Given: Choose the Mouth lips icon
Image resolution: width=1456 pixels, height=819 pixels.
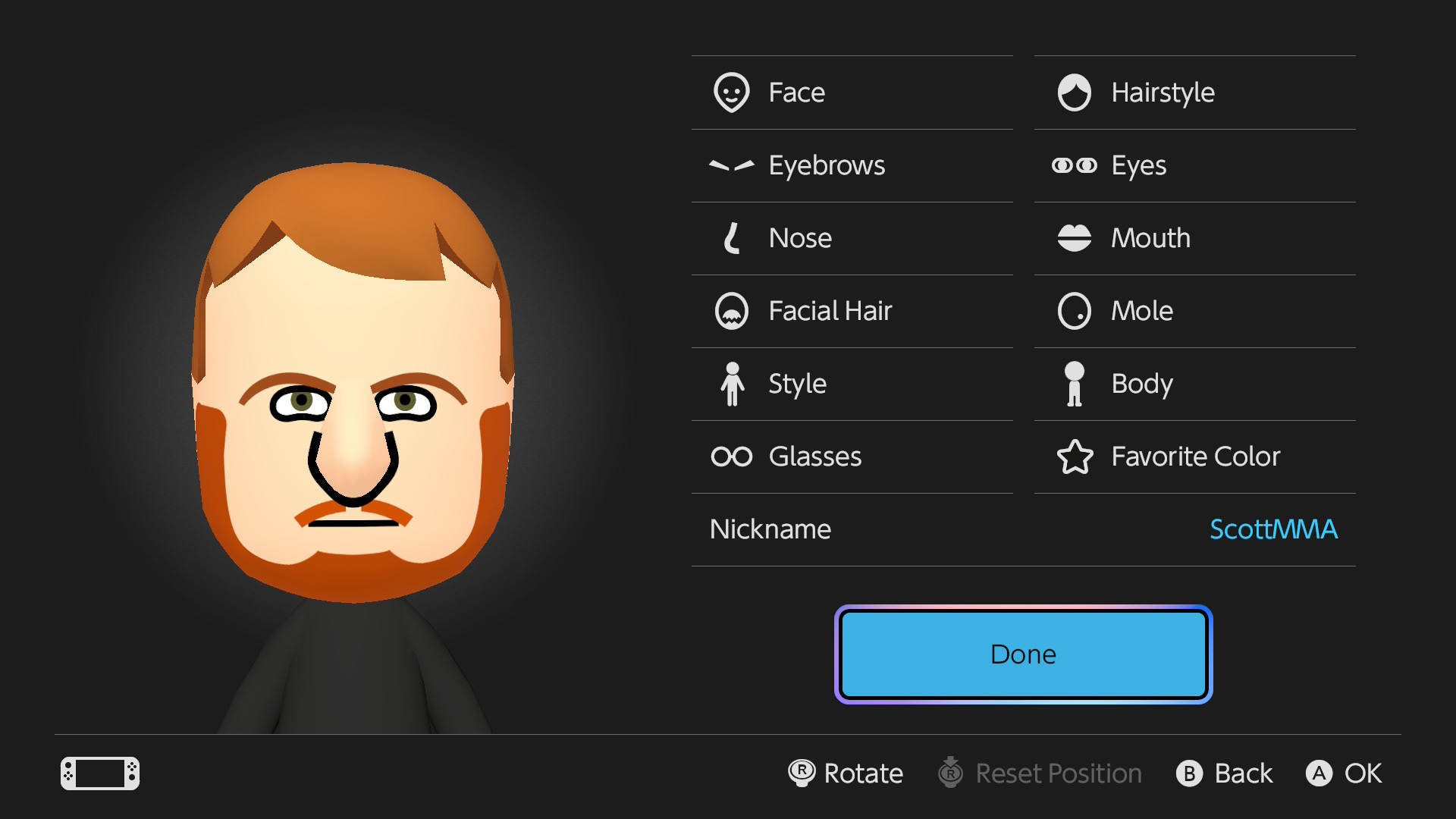Looking at the screenshot, I should [x=1074, y=238].
